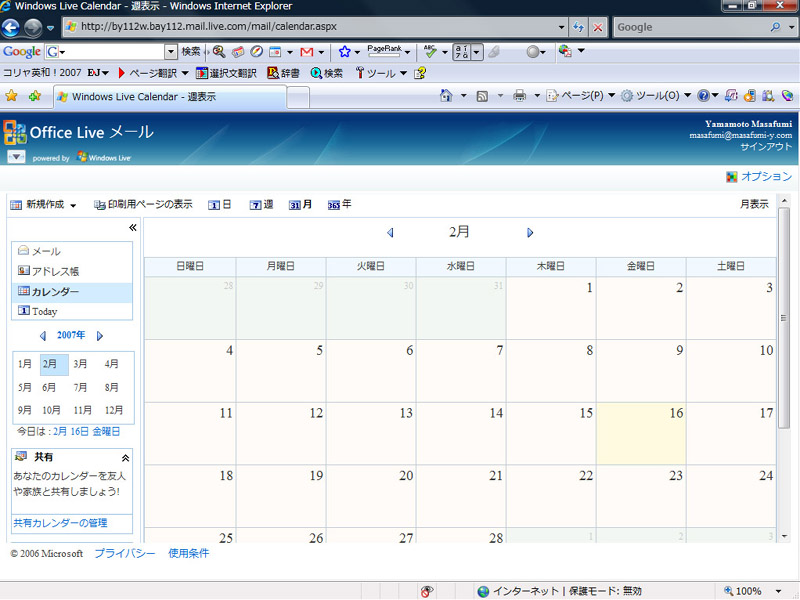Click the browser Home icon
Viewport: 800px width, 600px height.
pyautogui.click(x=446, y=95)
